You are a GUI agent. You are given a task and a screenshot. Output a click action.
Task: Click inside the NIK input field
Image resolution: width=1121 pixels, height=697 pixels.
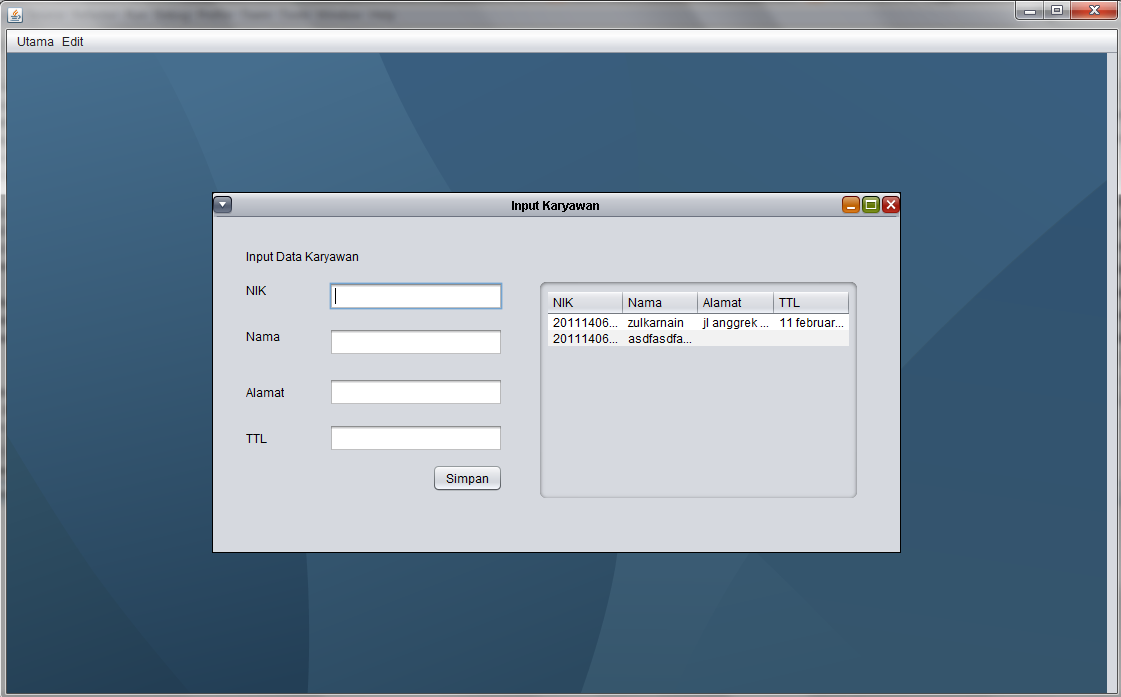415,296
